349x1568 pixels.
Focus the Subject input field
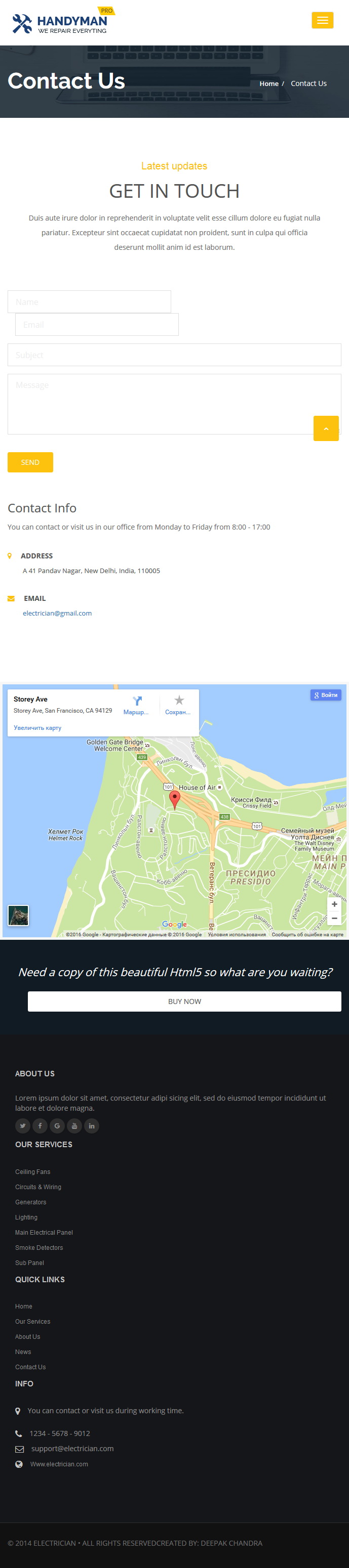pyautogui.click(x=174, y=355)
